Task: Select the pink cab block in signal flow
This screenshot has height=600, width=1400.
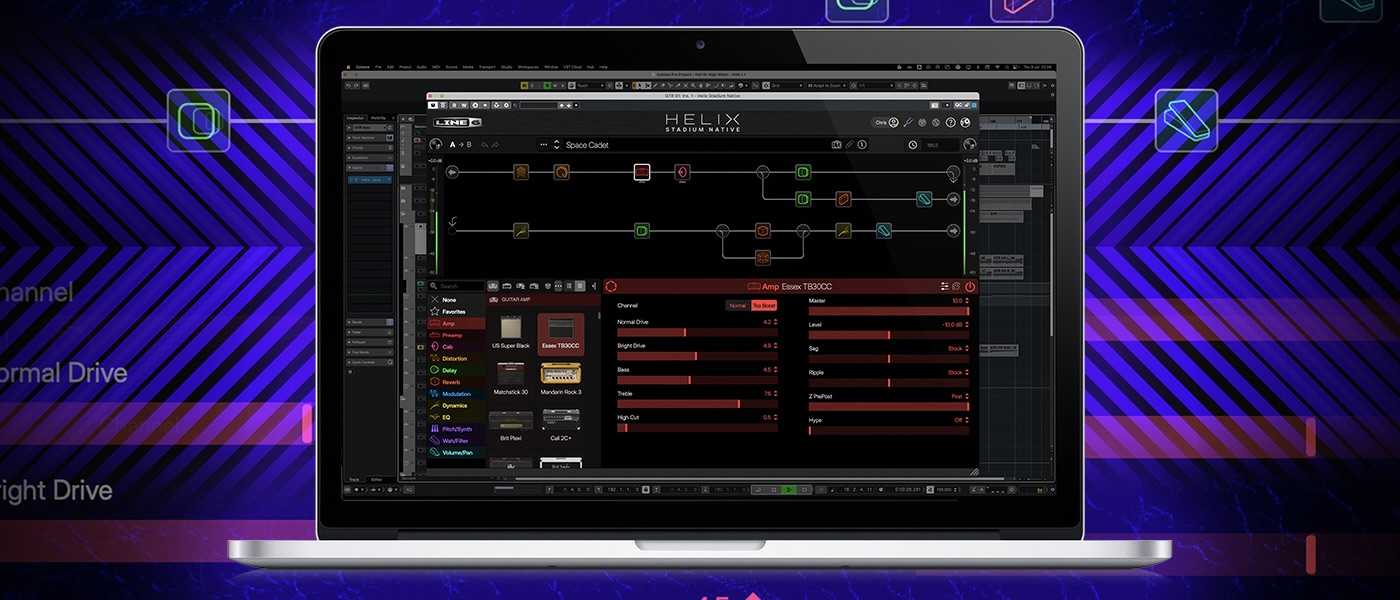Action: click(x=682, y=173)
